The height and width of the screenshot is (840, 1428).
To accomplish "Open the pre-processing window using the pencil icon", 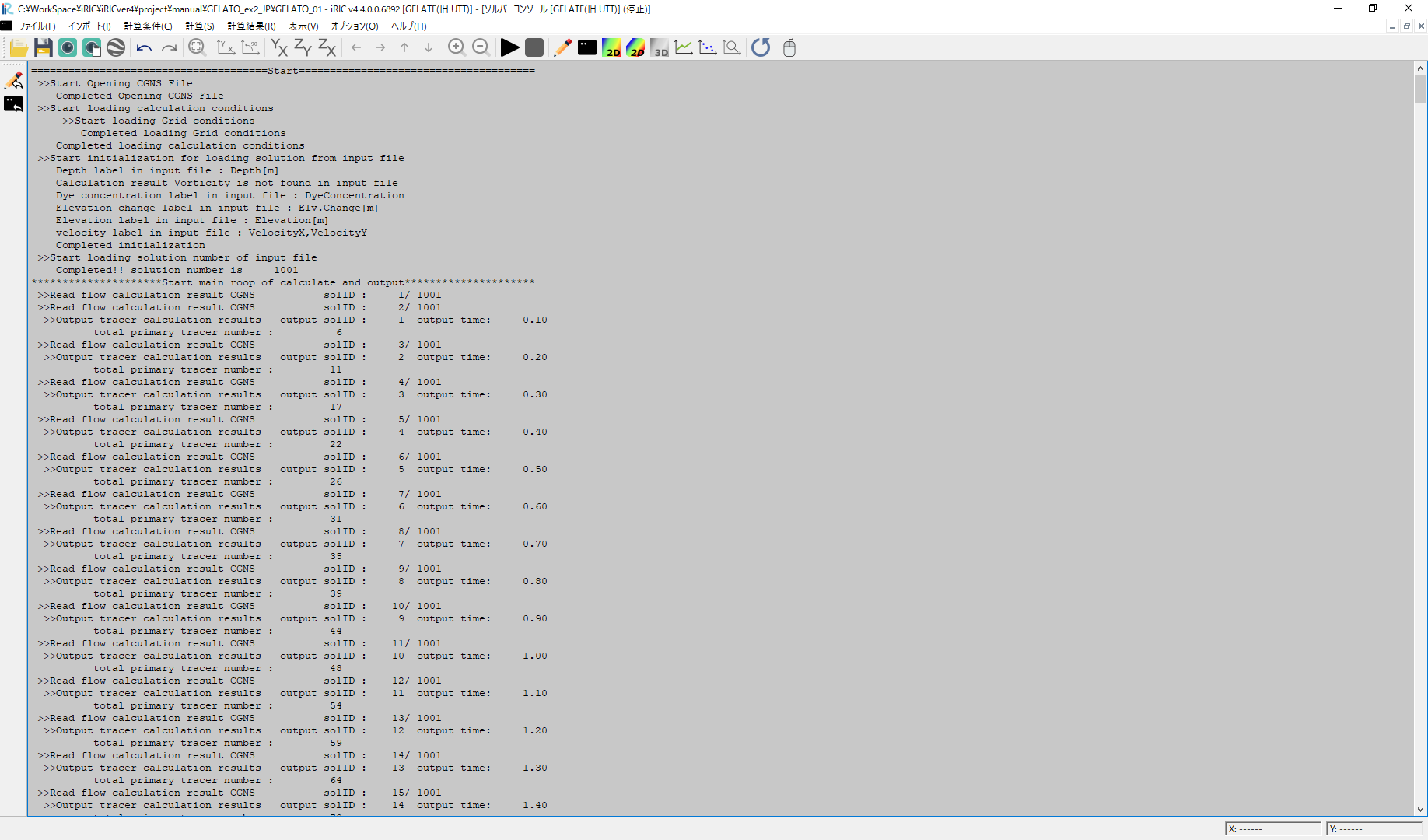I will point(562,48).
